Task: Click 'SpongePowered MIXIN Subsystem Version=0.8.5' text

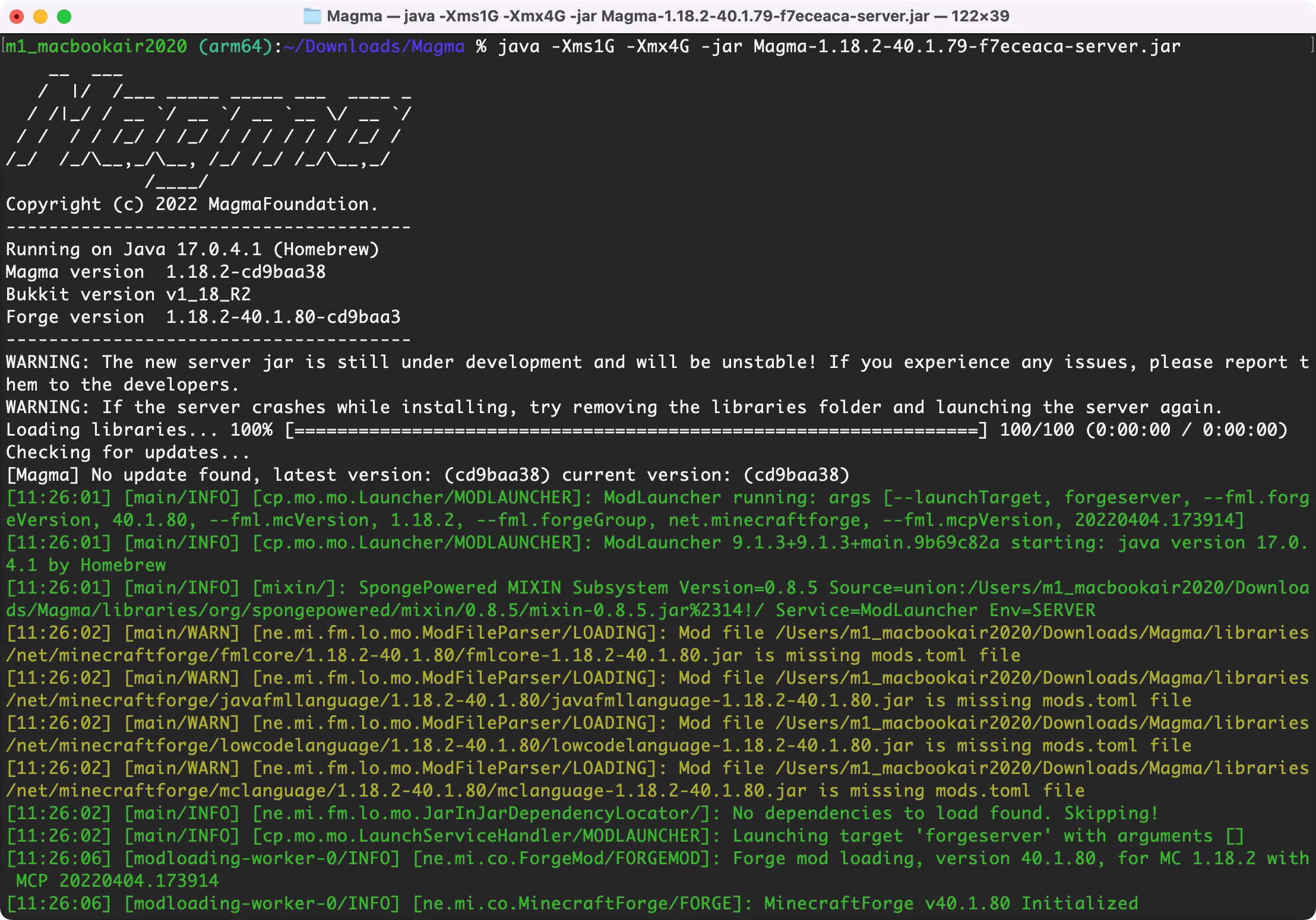Action: [588, 588]
